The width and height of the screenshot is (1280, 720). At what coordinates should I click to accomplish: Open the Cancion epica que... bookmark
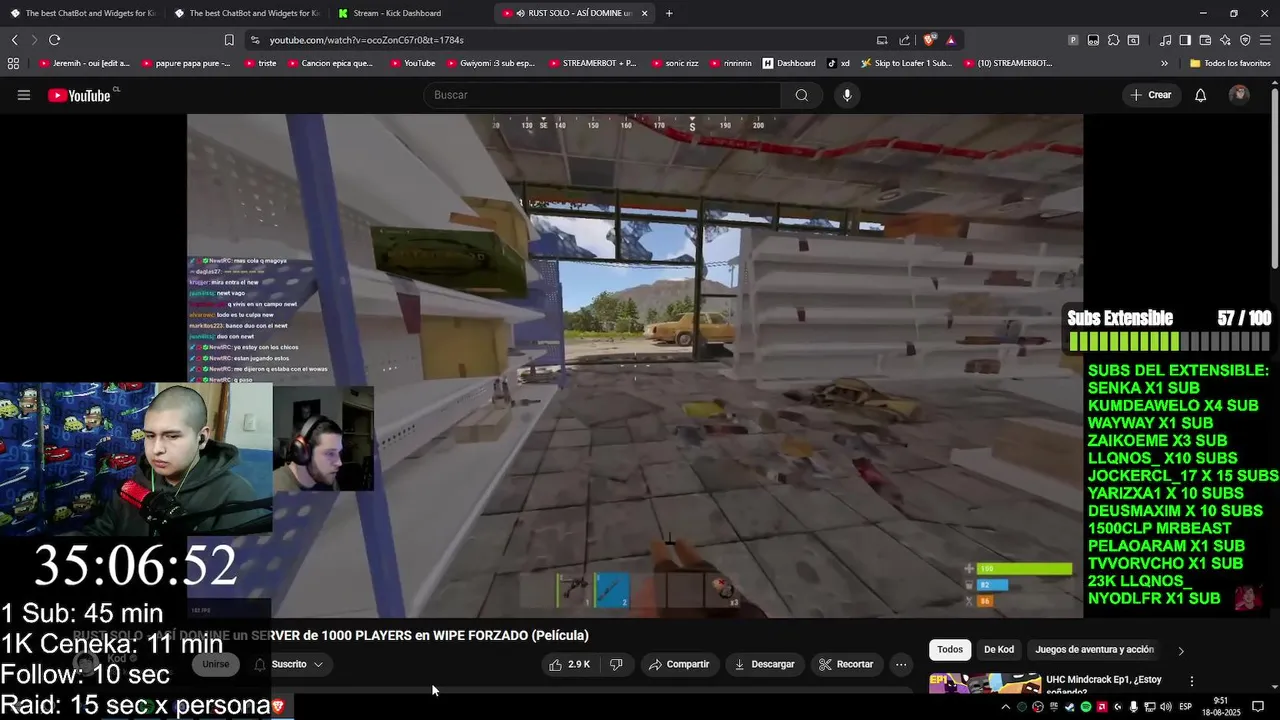[x=330, y=63]
